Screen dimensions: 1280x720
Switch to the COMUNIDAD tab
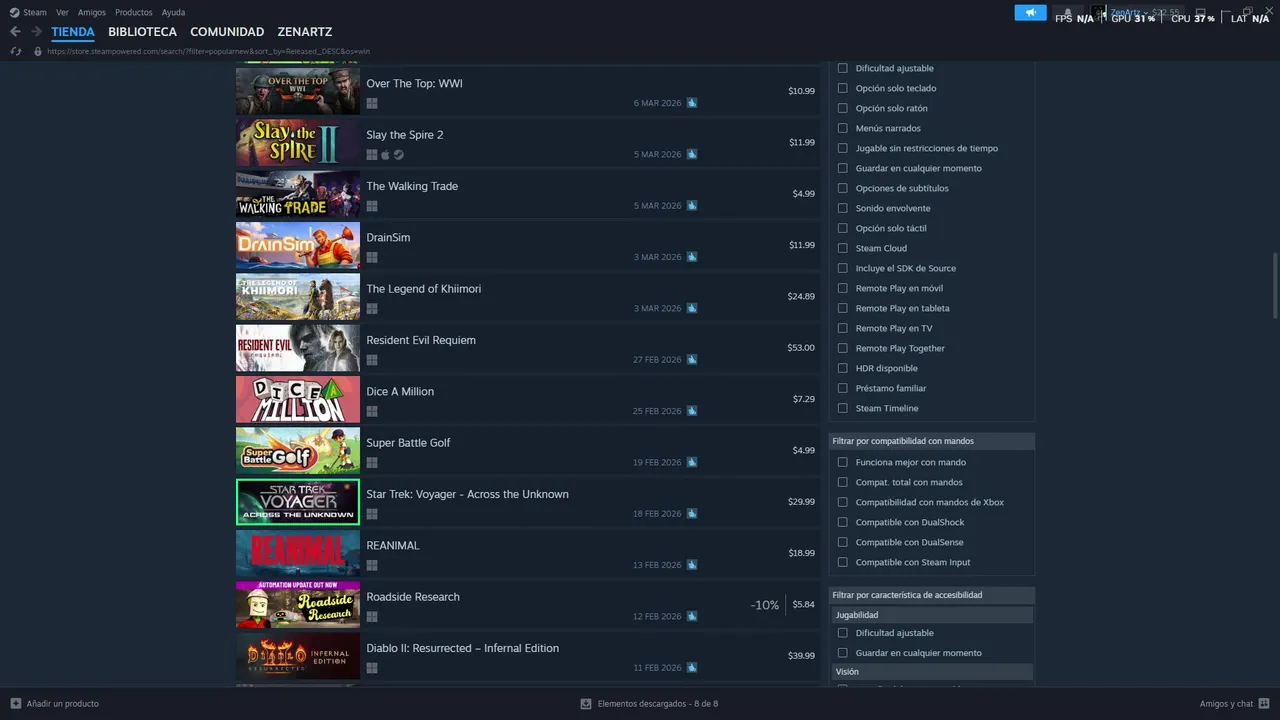[x=227, y=32]
